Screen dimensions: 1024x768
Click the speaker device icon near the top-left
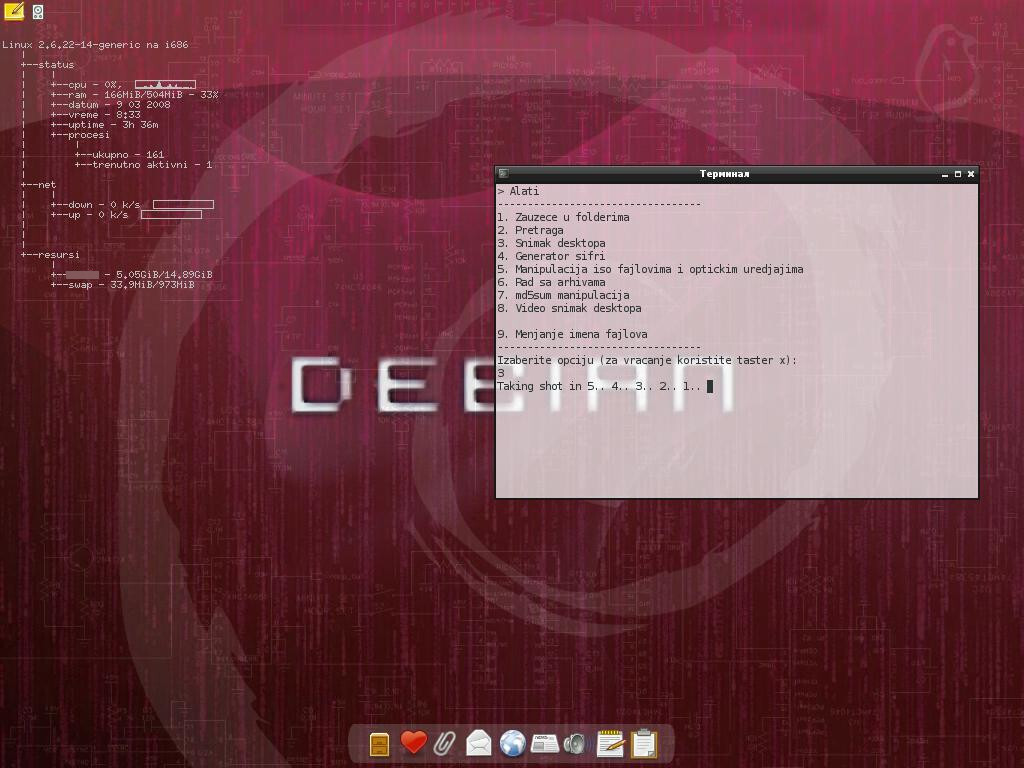tap(37, 12)
